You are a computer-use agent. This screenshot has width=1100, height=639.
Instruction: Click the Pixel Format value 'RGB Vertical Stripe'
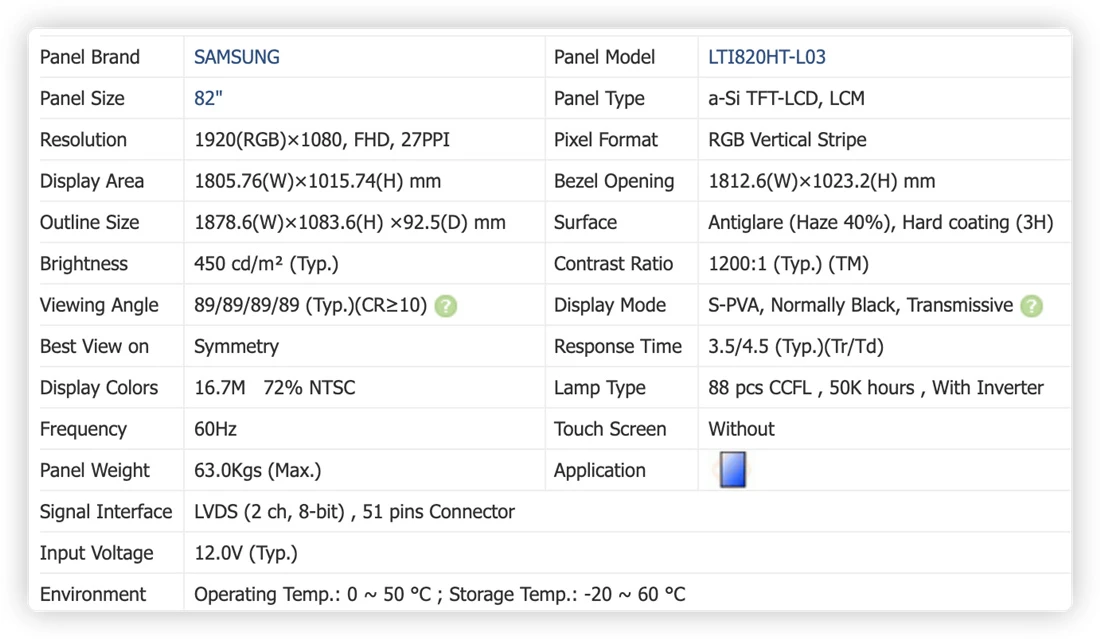(x=787, y=140)
